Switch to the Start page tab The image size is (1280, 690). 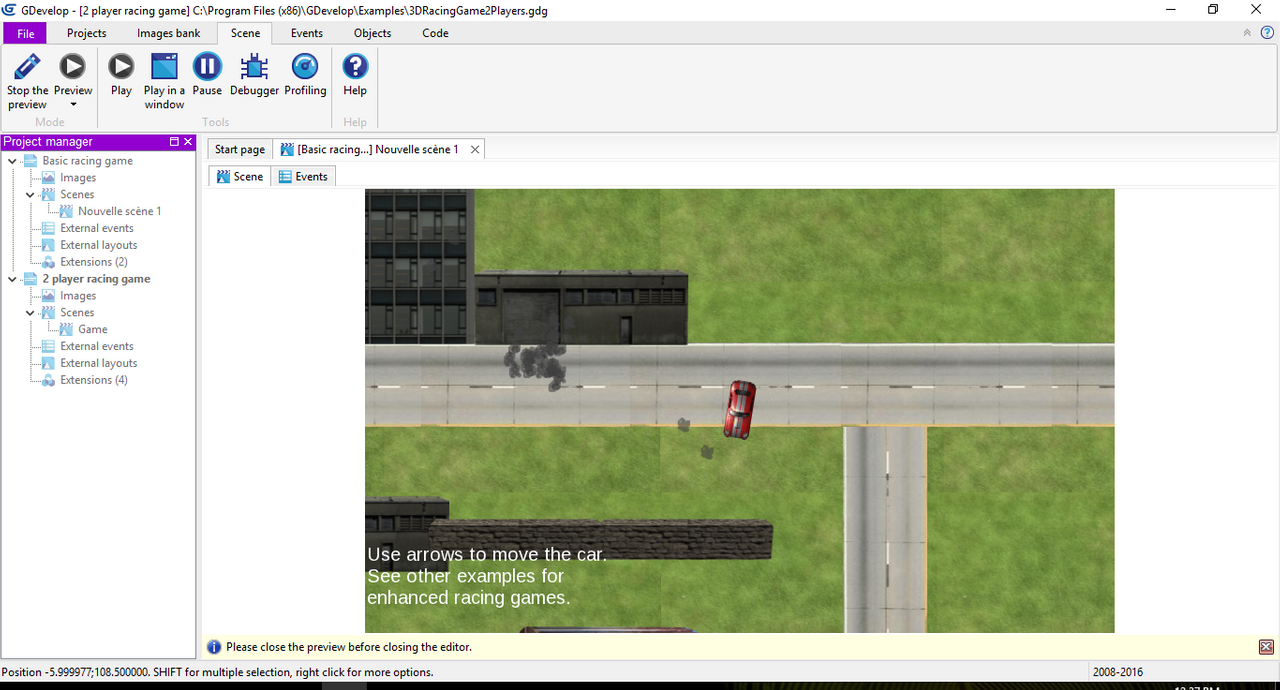click(239, 148)
